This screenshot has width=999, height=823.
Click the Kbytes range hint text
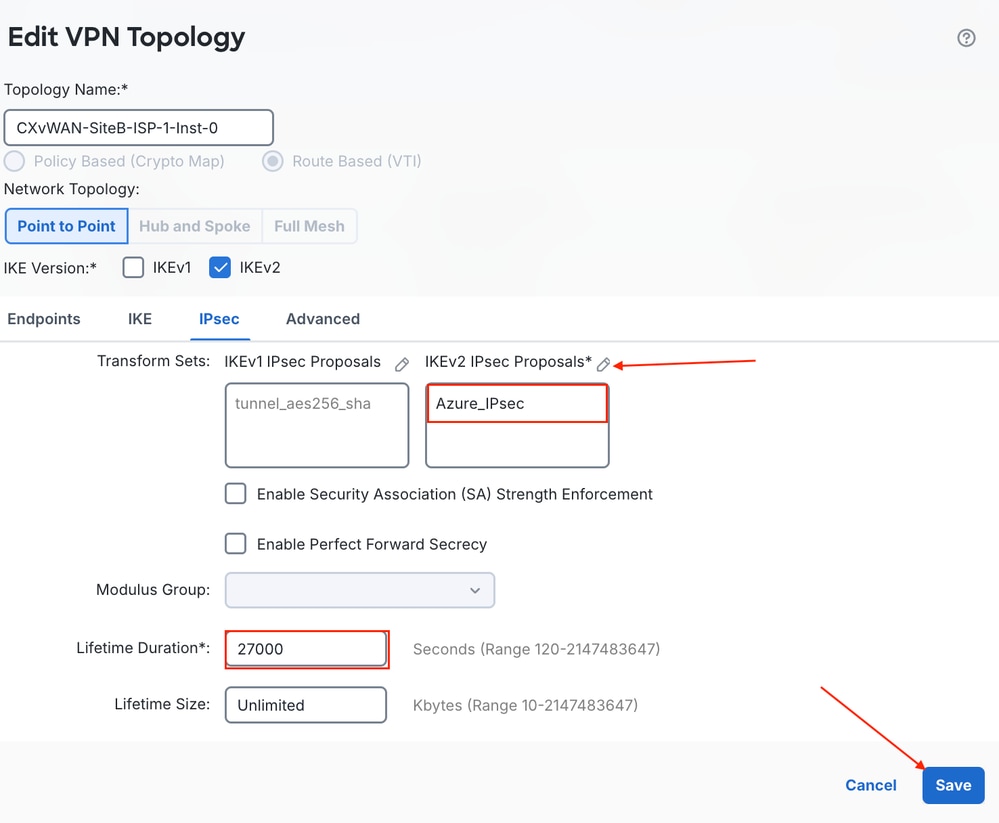525,705
